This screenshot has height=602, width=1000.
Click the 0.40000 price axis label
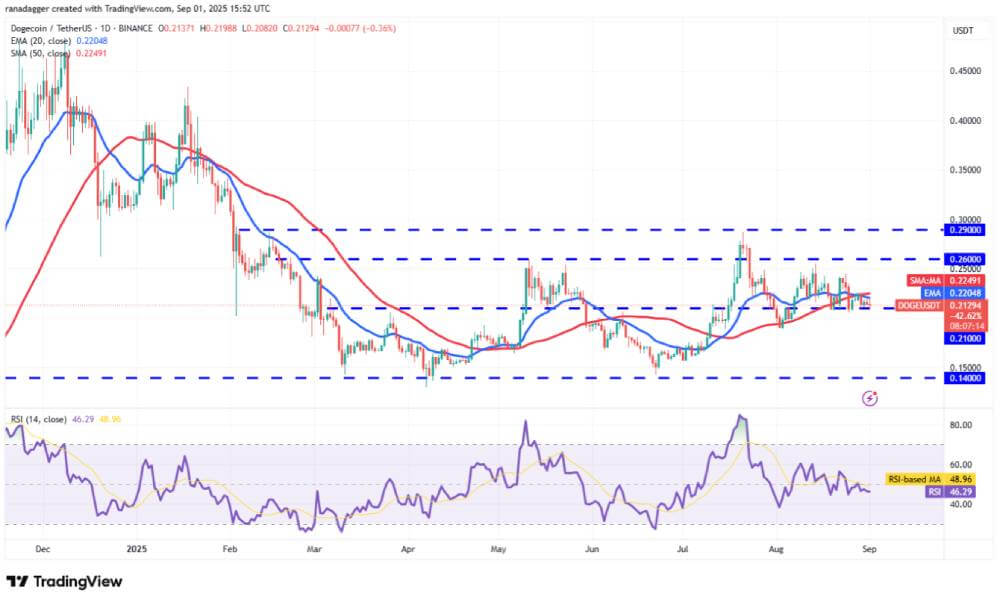coord(966,121)
